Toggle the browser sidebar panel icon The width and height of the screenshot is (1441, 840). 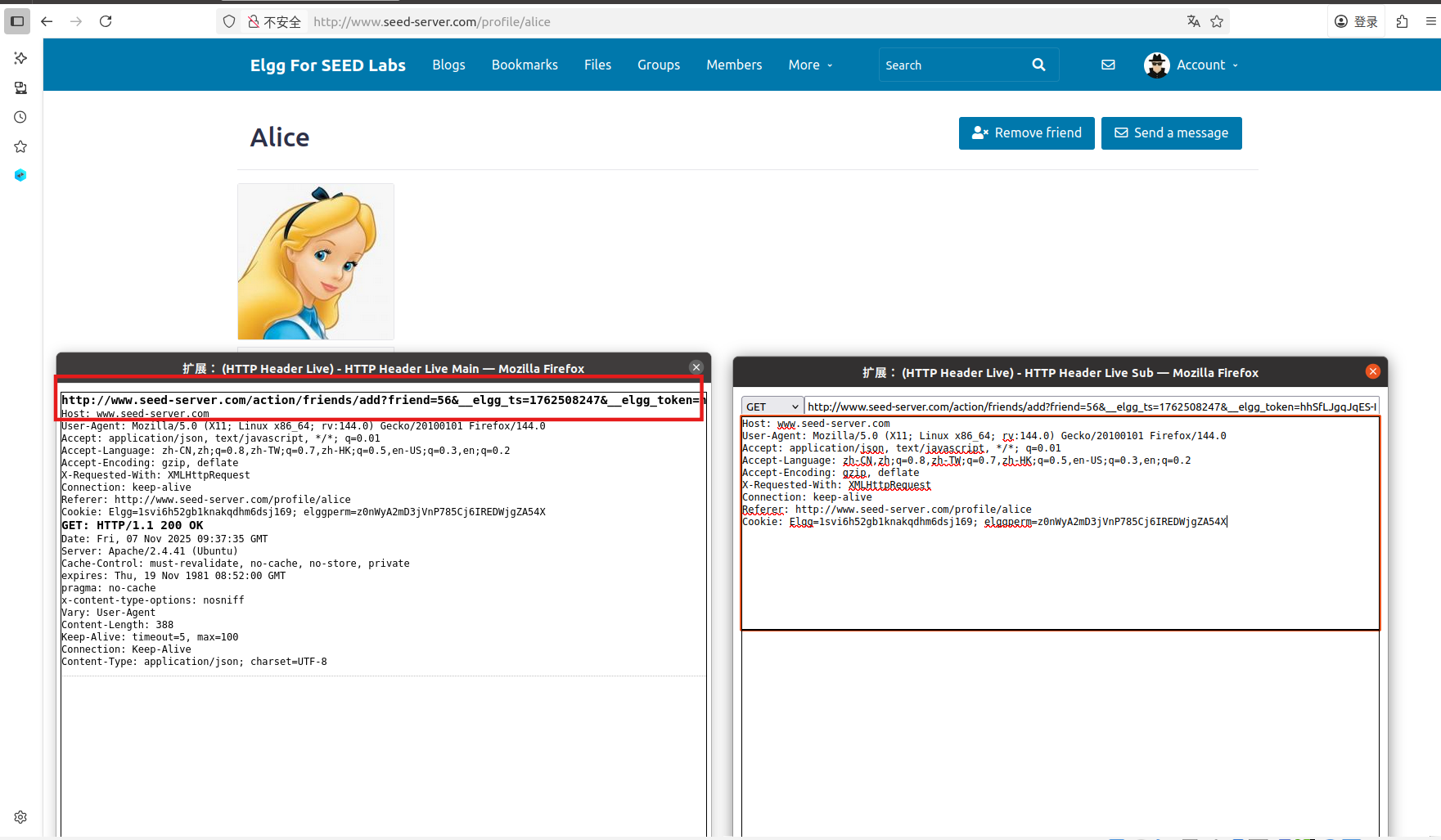[17, 21]
